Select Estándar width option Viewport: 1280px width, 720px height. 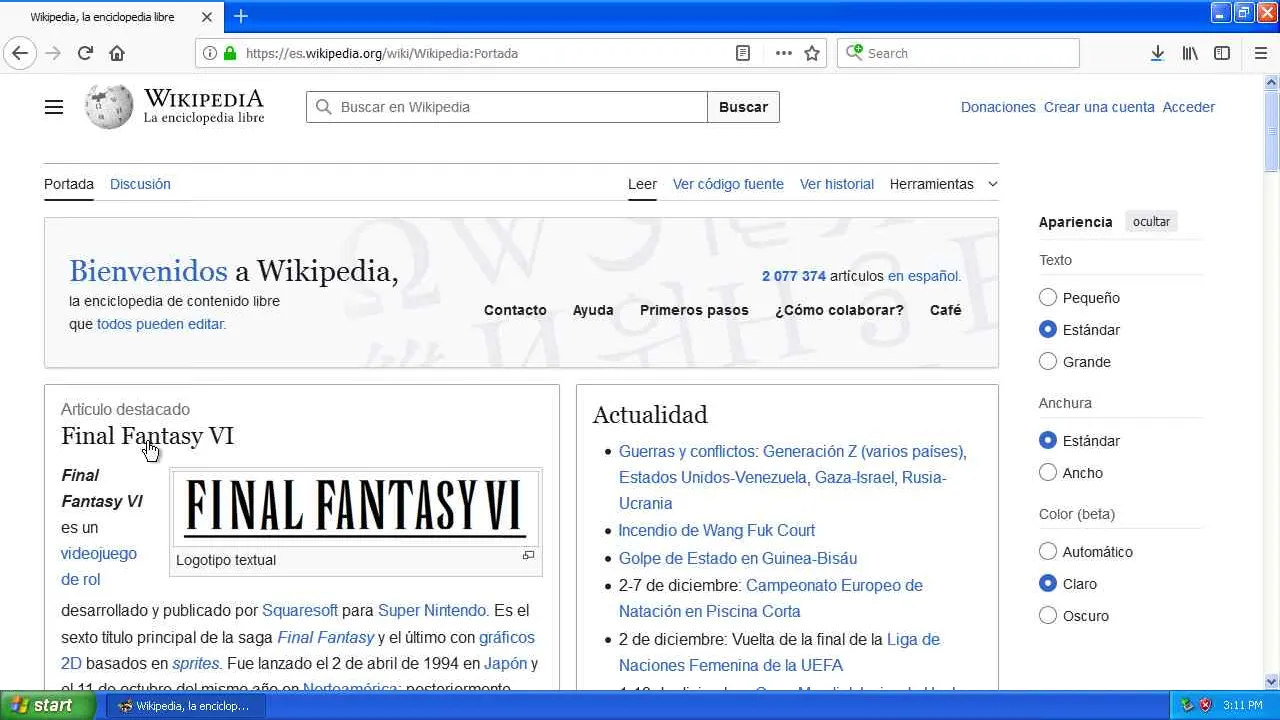1048,440
